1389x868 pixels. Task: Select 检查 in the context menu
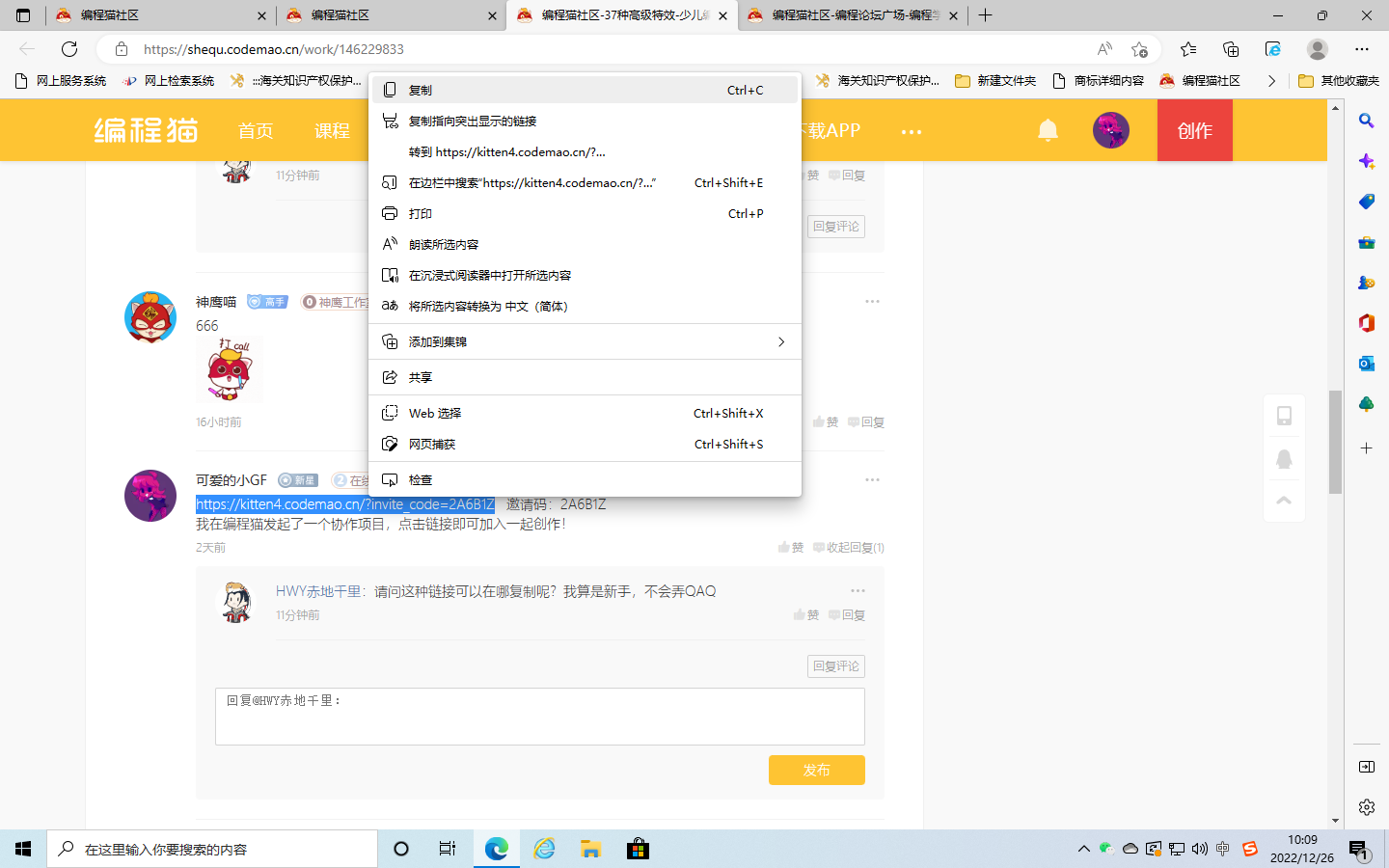(x=585, y=479)
